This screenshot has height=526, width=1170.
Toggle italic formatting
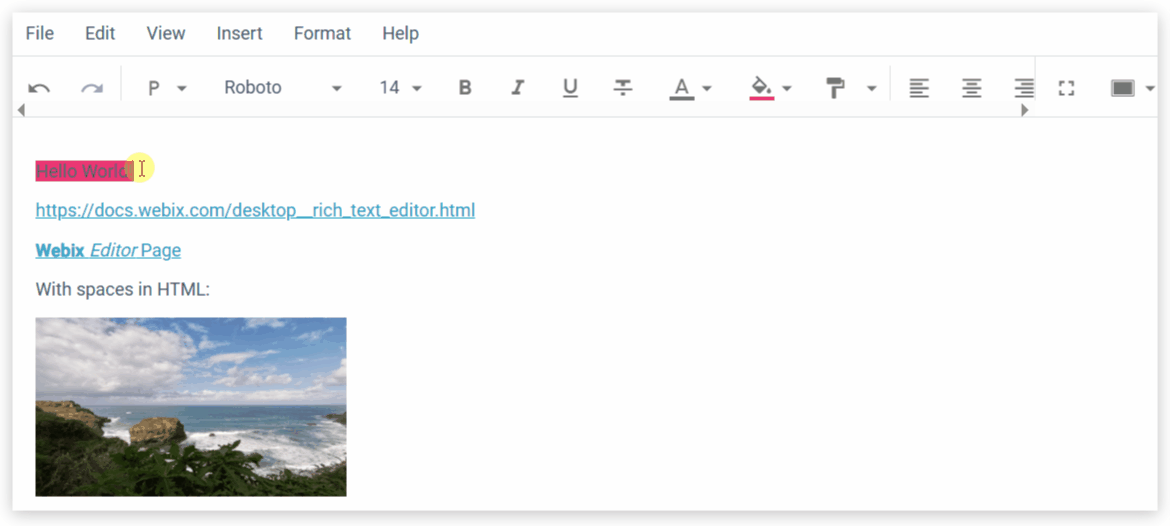[x=517, y=88]
